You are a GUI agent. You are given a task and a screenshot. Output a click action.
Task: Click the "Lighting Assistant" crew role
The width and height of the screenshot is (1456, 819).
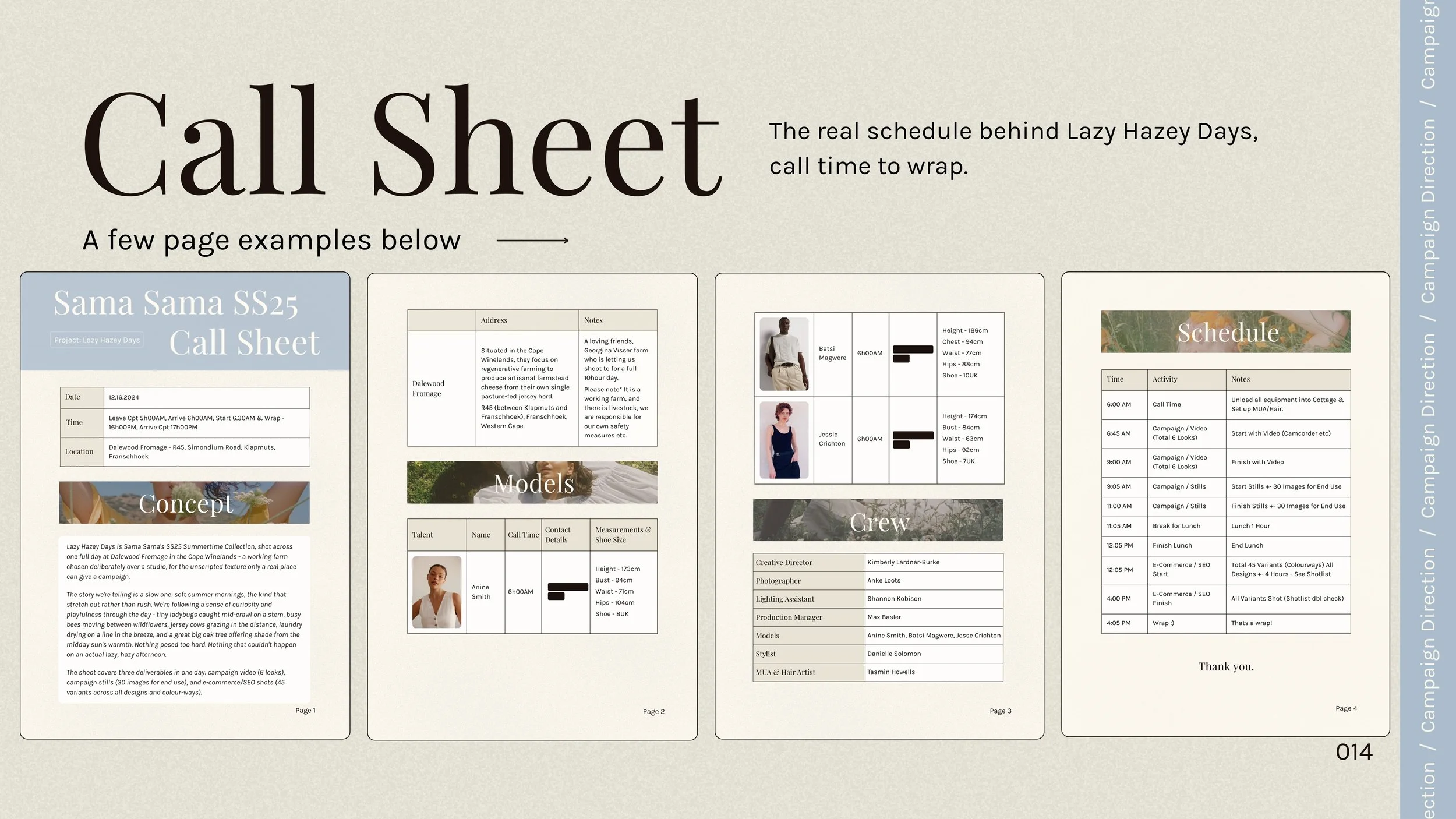[x=785, y=599]
